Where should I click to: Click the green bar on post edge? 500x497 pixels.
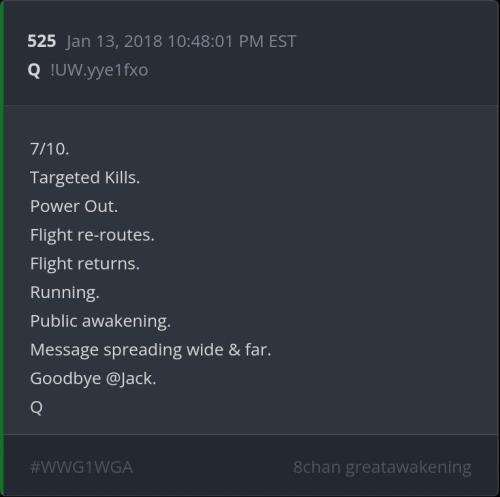[2, 248]
